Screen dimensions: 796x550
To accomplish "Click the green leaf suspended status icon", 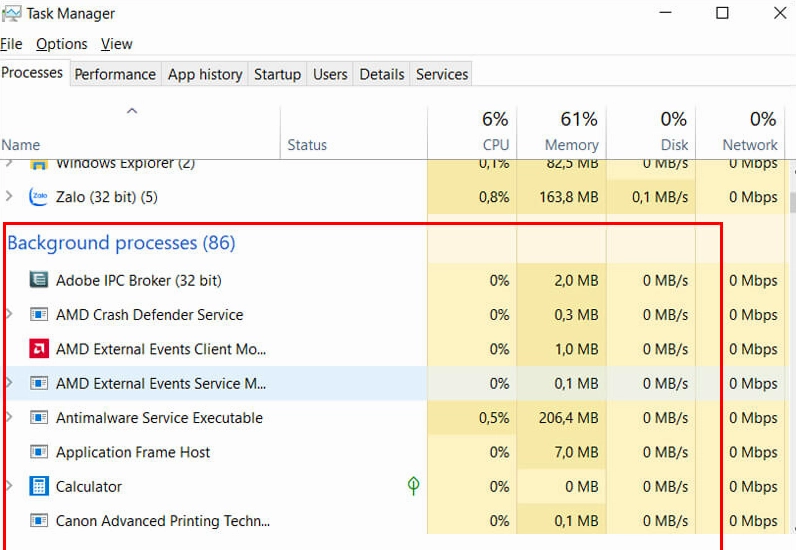I will point(413,486).
